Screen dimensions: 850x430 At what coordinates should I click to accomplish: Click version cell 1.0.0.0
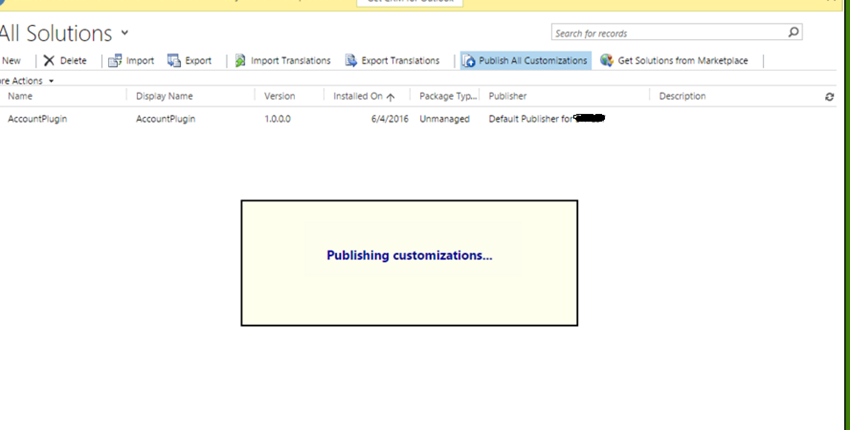[278, 119]
